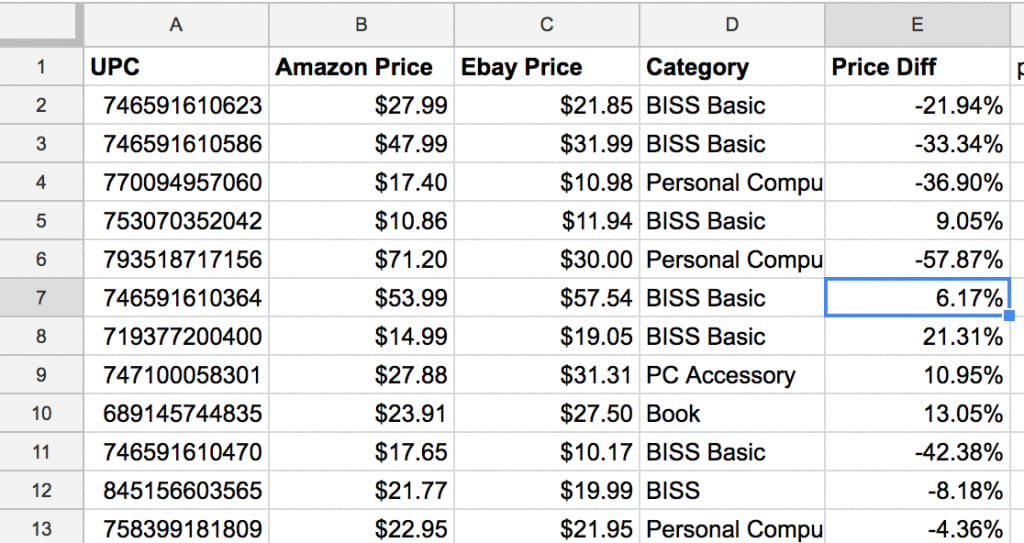Click the PC Accessory category cell
Viewport: 1024px width, 543px height.
tap(732, 375)
